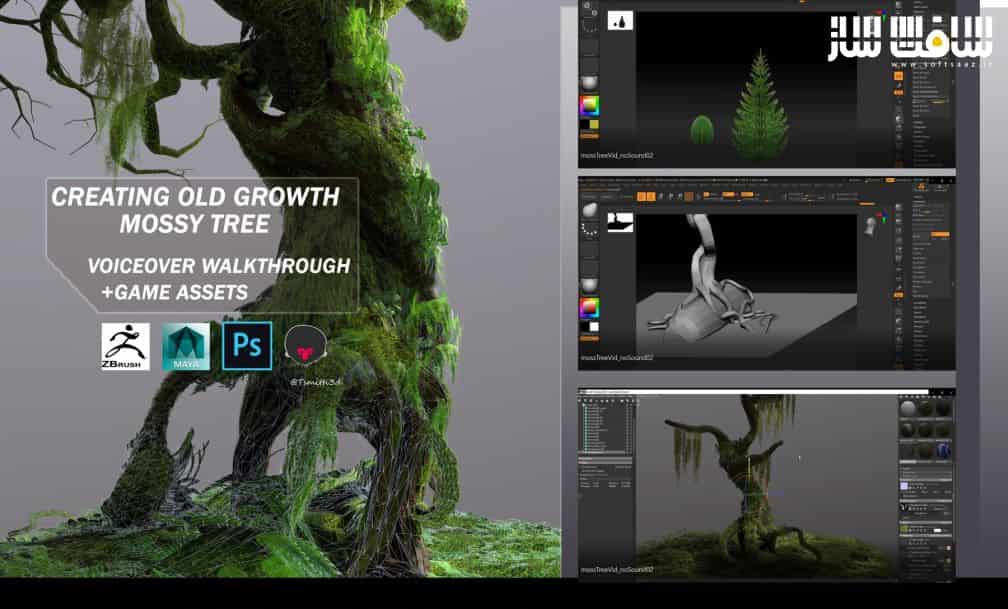Pick a color in middle ZBrush color picker
Image resolution: width=1008 pixels, height=609 pixels.
click(x=589, y=307)
